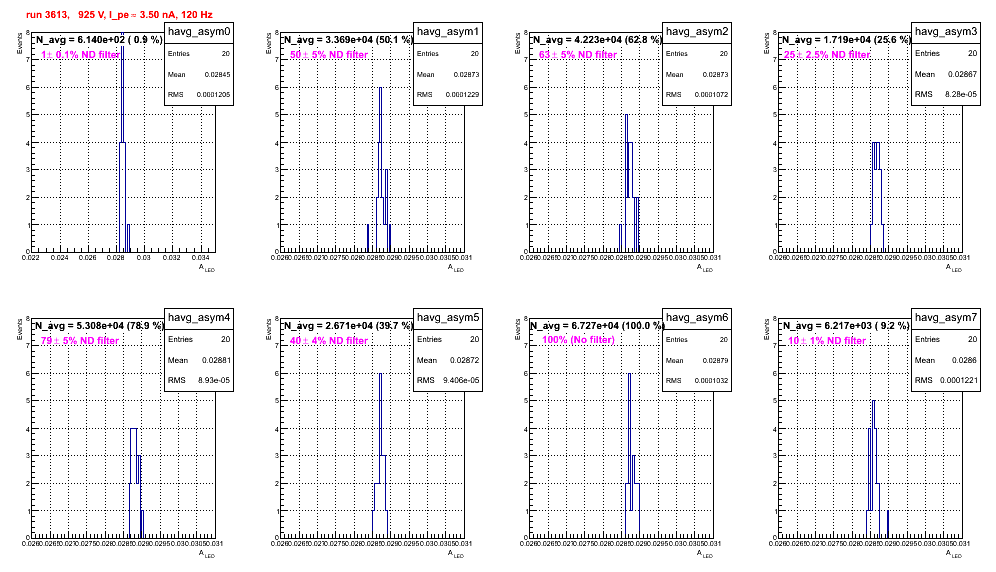Click RMS value 9.406e-05 in havg_asym5 box
996x572 pixels.
point(461,380)
